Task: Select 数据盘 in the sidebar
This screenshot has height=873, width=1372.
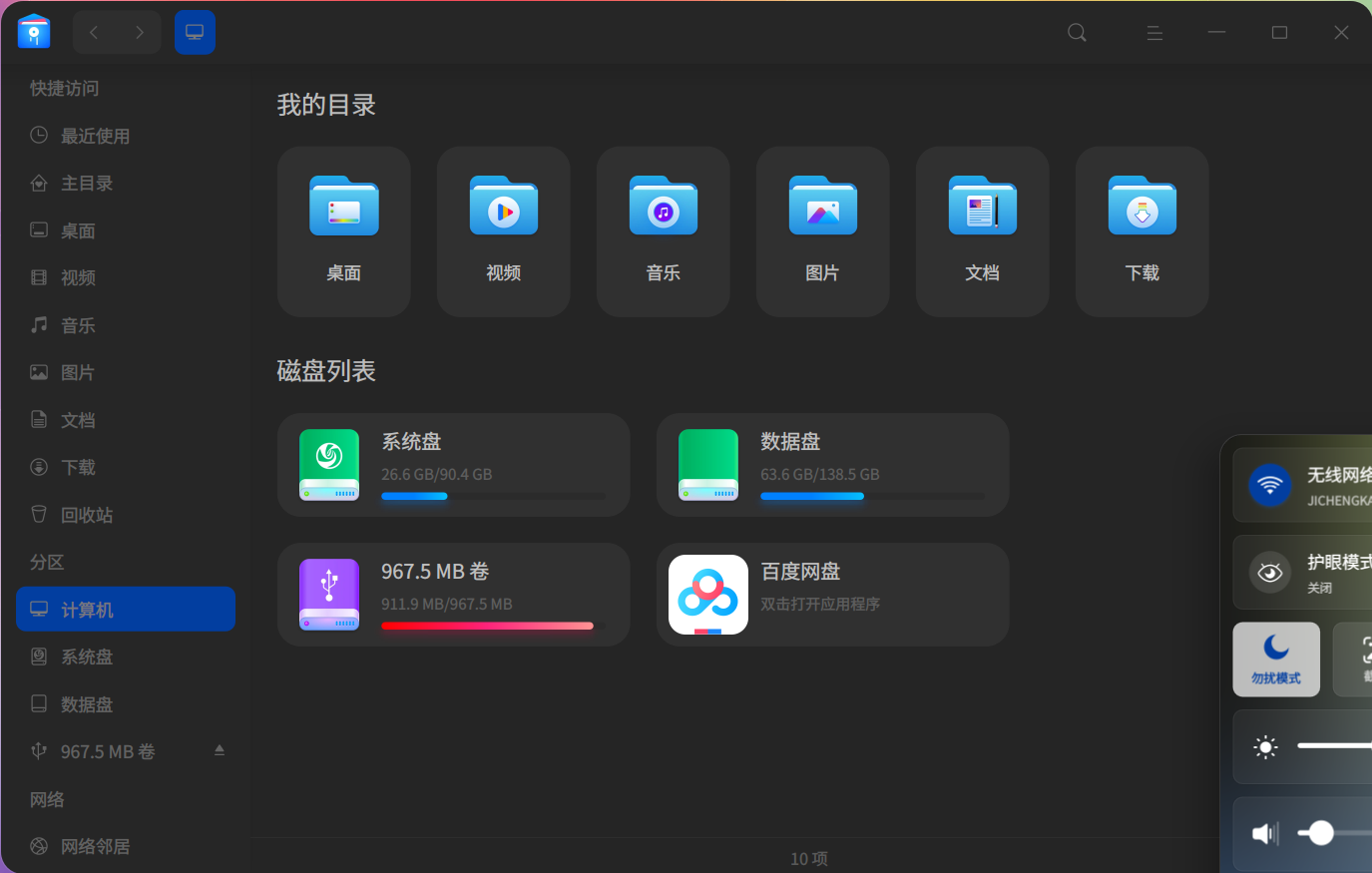Action: (126, 704)
